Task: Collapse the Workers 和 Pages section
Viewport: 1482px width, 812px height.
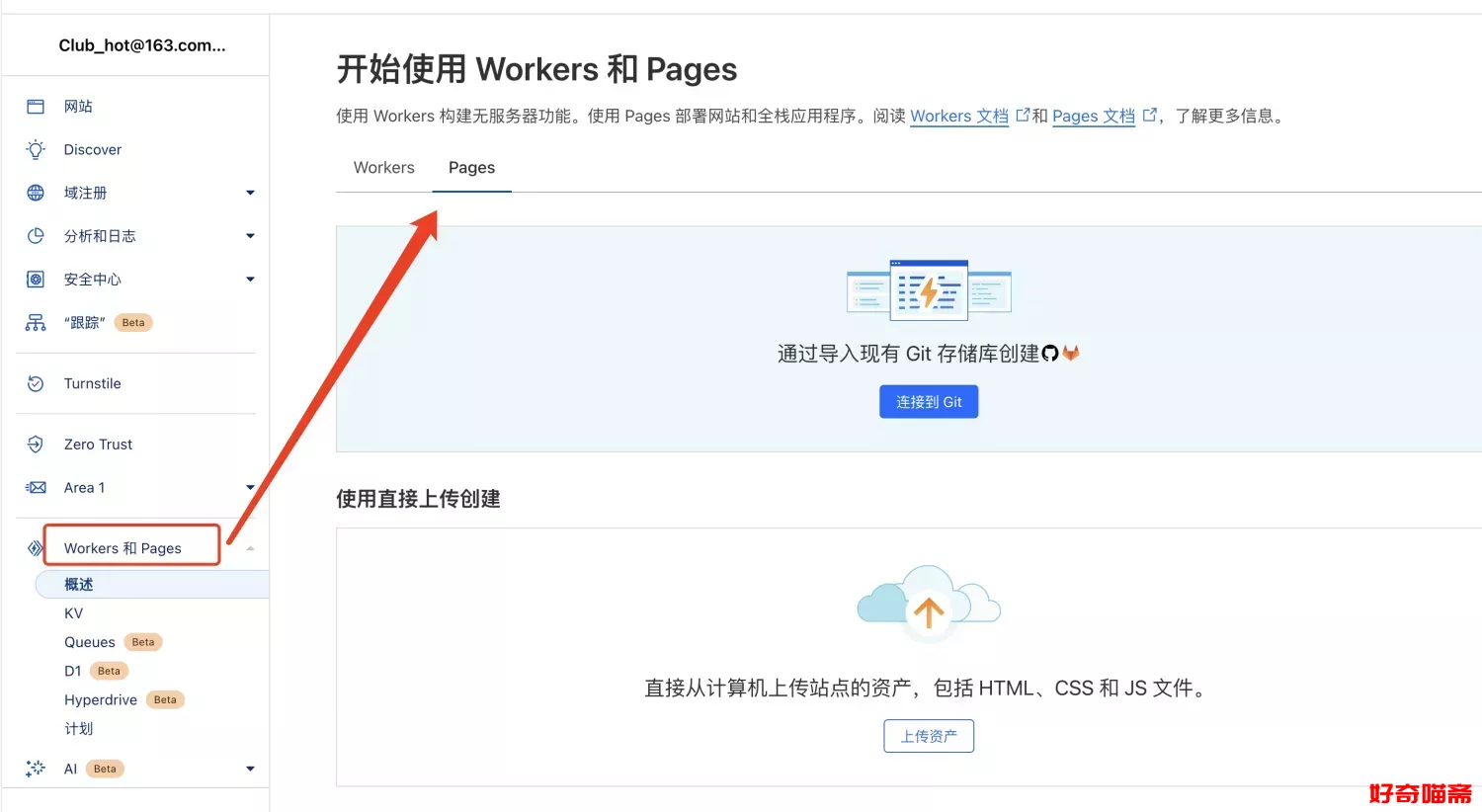Action: click(250, 548)
